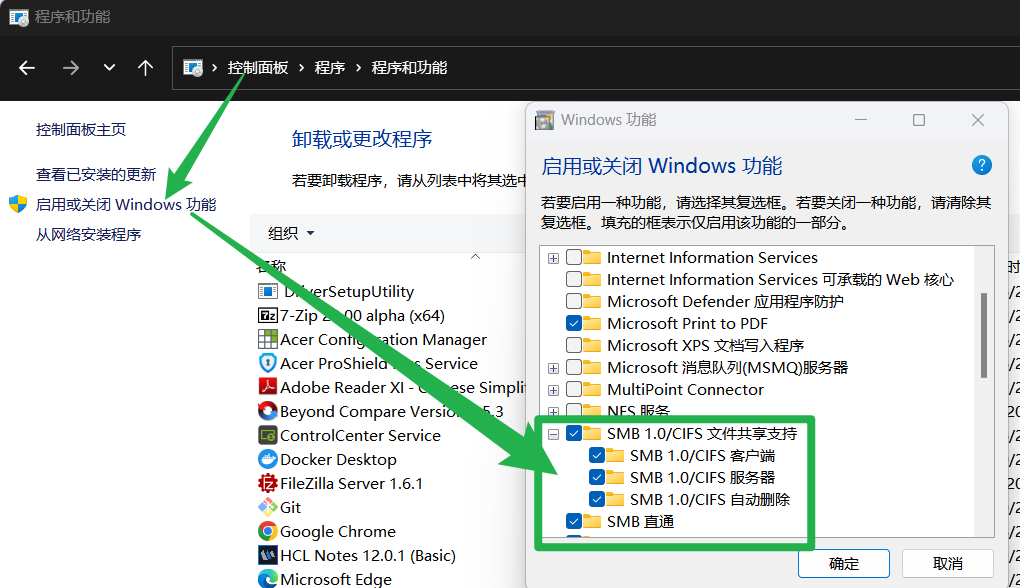Select Microsoft Edge icon
This screenshot has width=1020, height=588.
[x=267, y=578]
